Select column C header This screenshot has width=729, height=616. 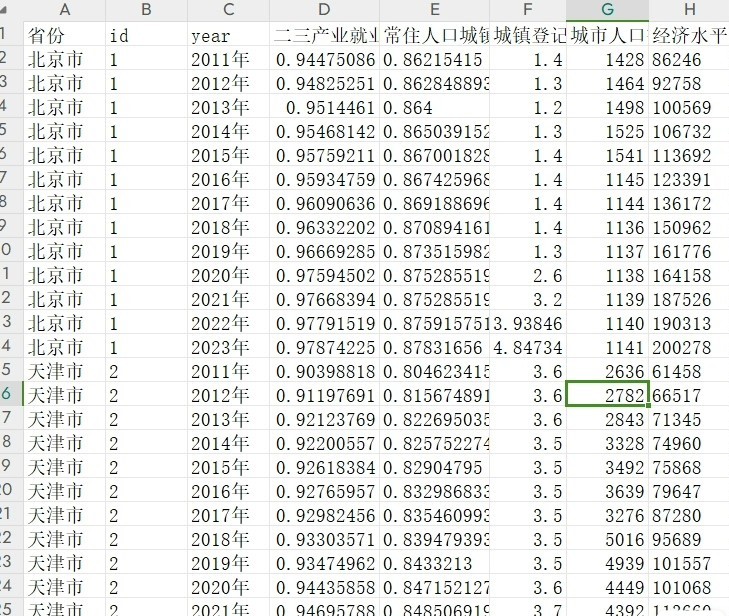228,10
